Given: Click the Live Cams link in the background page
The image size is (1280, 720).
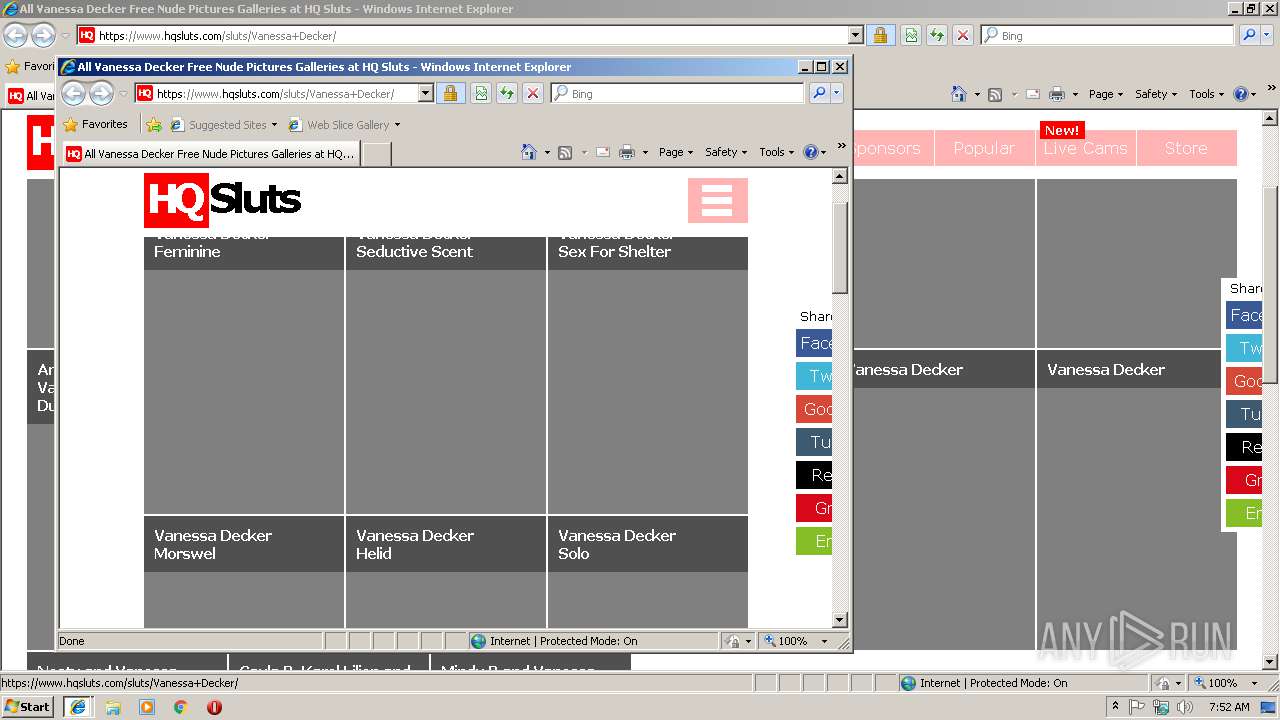Looking at the screenshot, I should pyautogui.click(x=1085, y=148).
